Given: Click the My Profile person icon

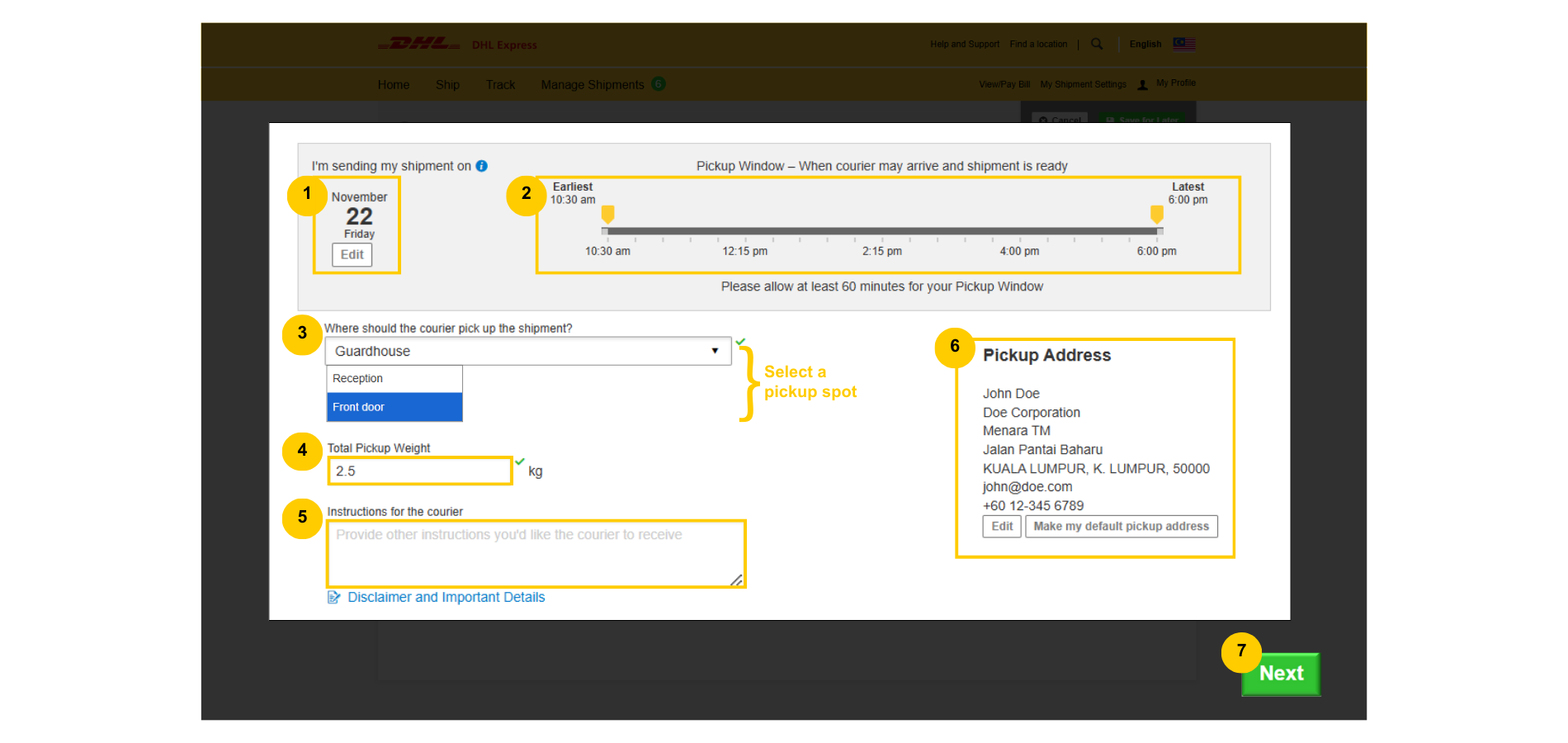Looking at the screenshot, I should pos(1142,84).
